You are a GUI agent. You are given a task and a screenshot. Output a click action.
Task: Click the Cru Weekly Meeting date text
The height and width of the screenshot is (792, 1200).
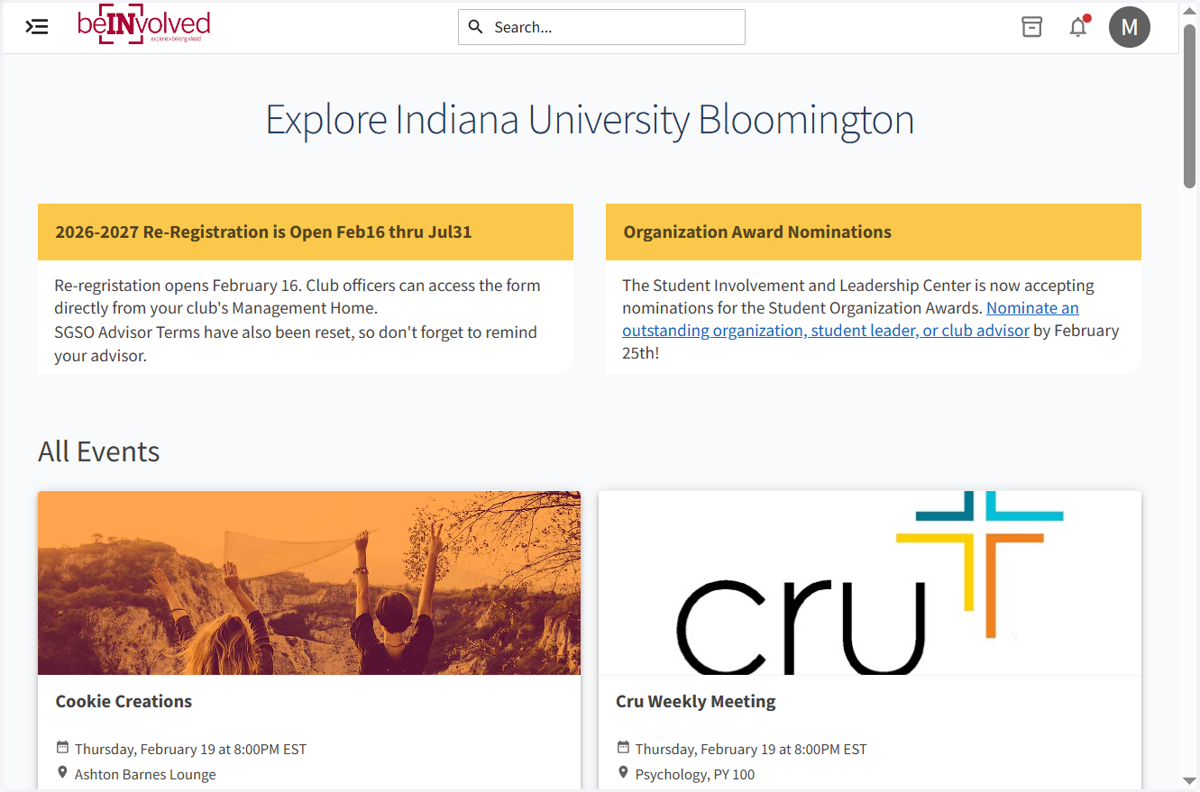[751, 749]
